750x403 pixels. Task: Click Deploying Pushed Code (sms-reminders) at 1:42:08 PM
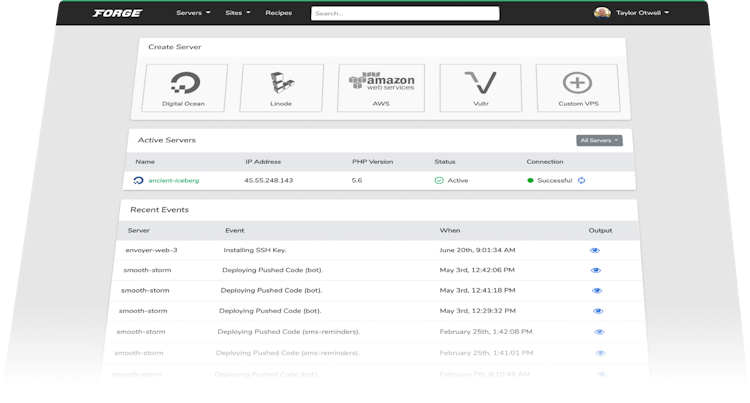coord(289,332)
